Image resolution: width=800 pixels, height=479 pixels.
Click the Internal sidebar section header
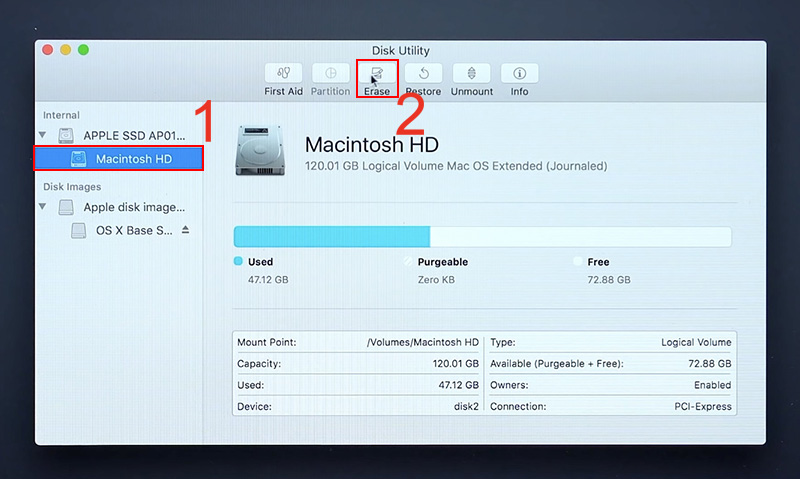[61, 115]
